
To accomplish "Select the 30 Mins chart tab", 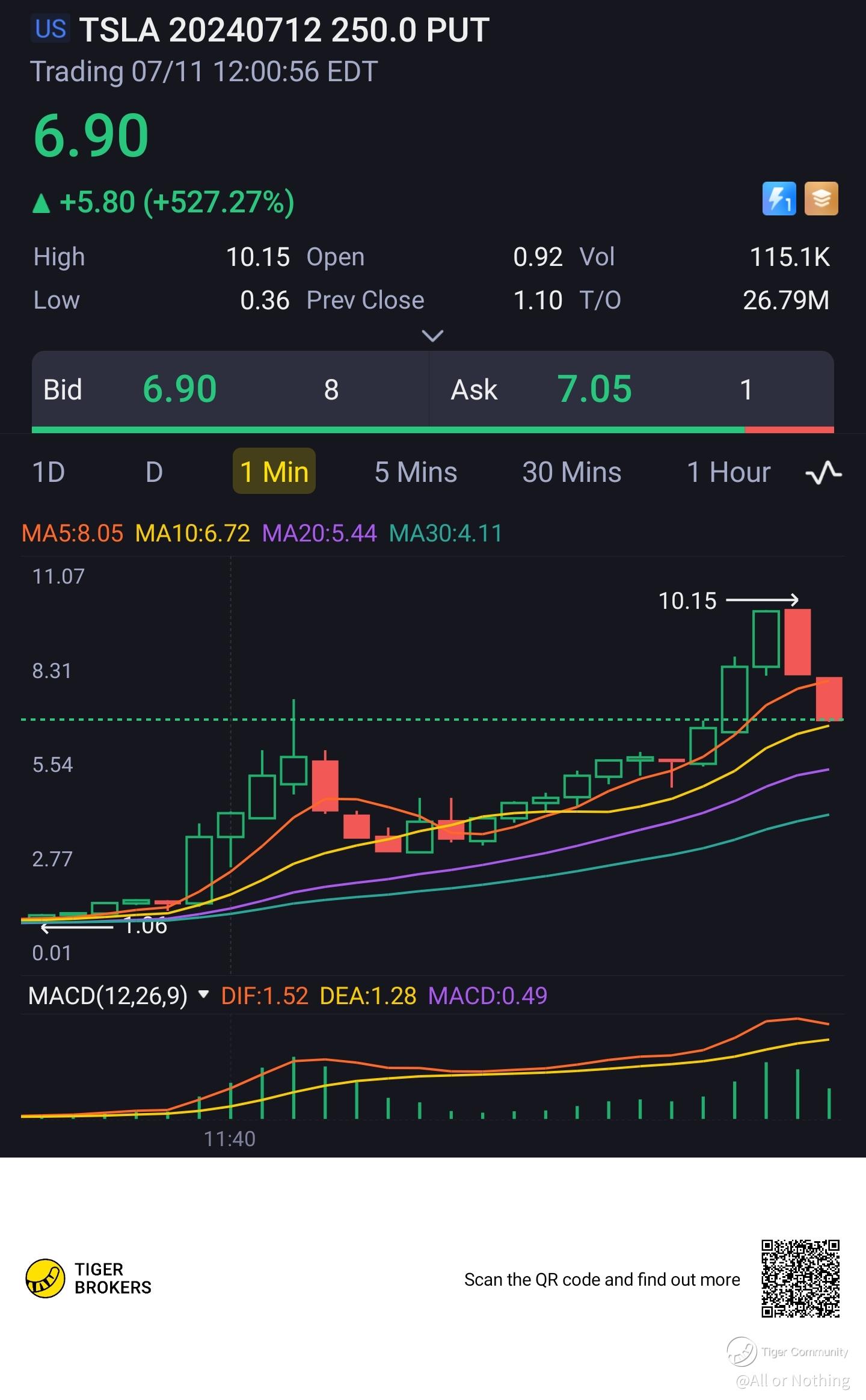I will [571, 472].
